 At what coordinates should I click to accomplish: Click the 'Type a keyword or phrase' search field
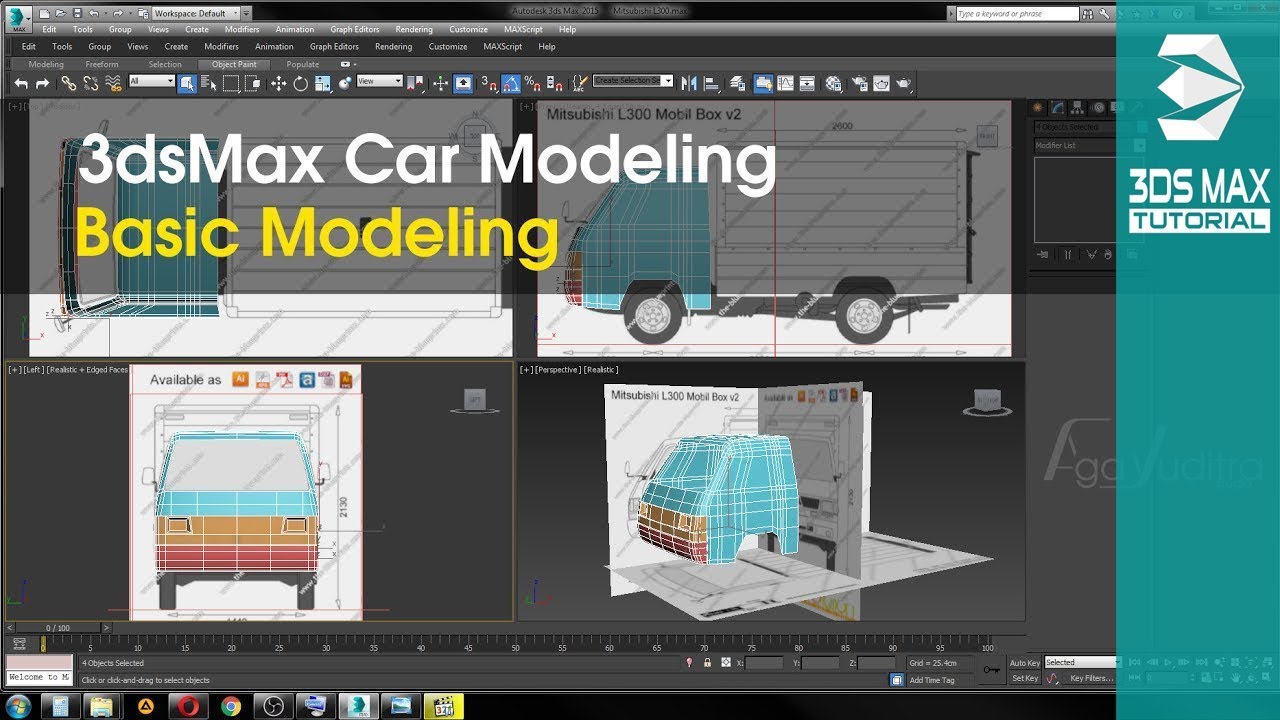(1016, 14)
